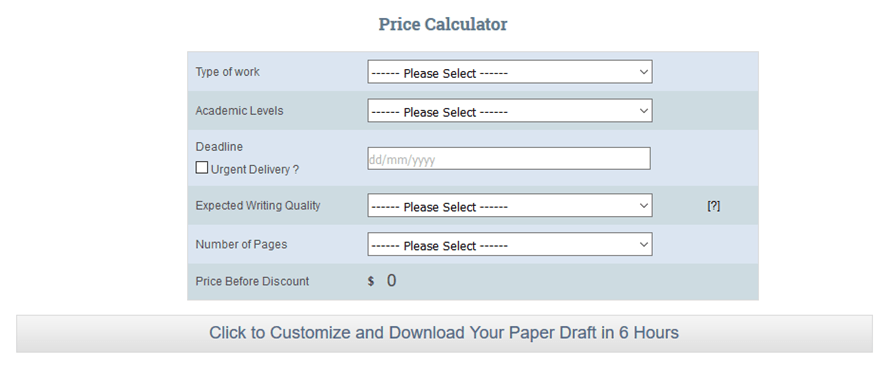891x365 pixels.
Task: Enable the Urgent Delivery checkbox
Action: tap(202, 168)
